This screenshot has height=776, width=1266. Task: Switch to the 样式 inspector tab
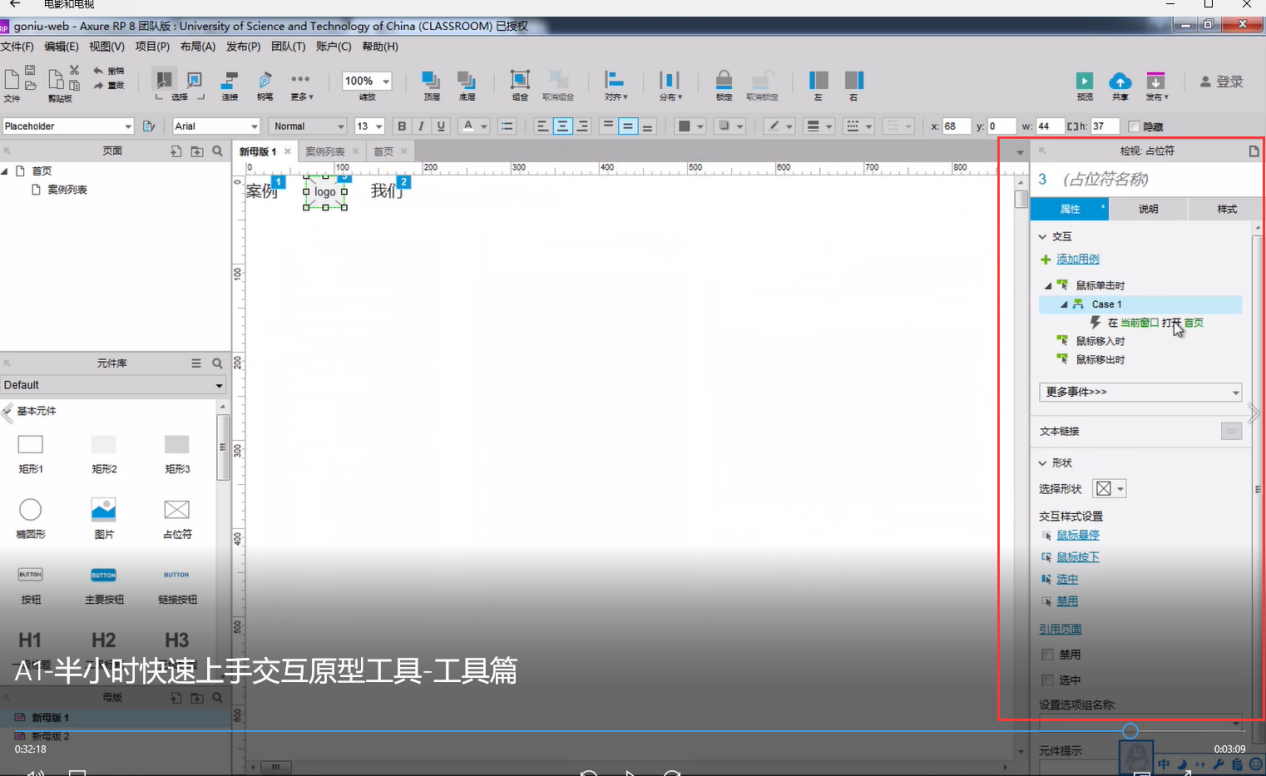1226,209
